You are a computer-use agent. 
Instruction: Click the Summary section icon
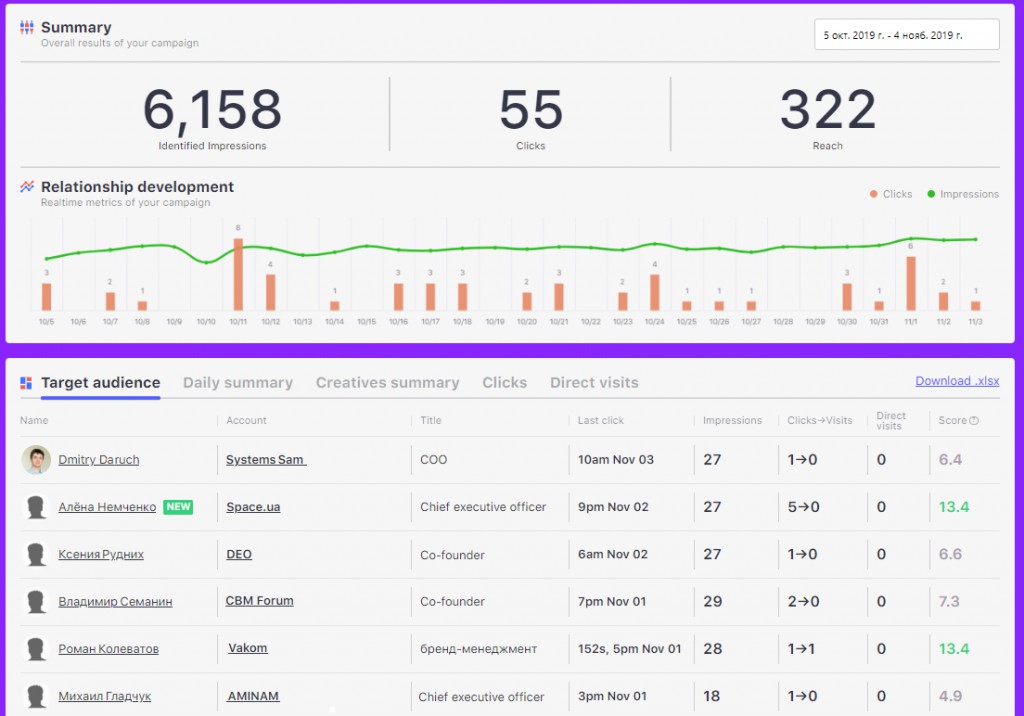pyautogui.click(x=27, y=27)
